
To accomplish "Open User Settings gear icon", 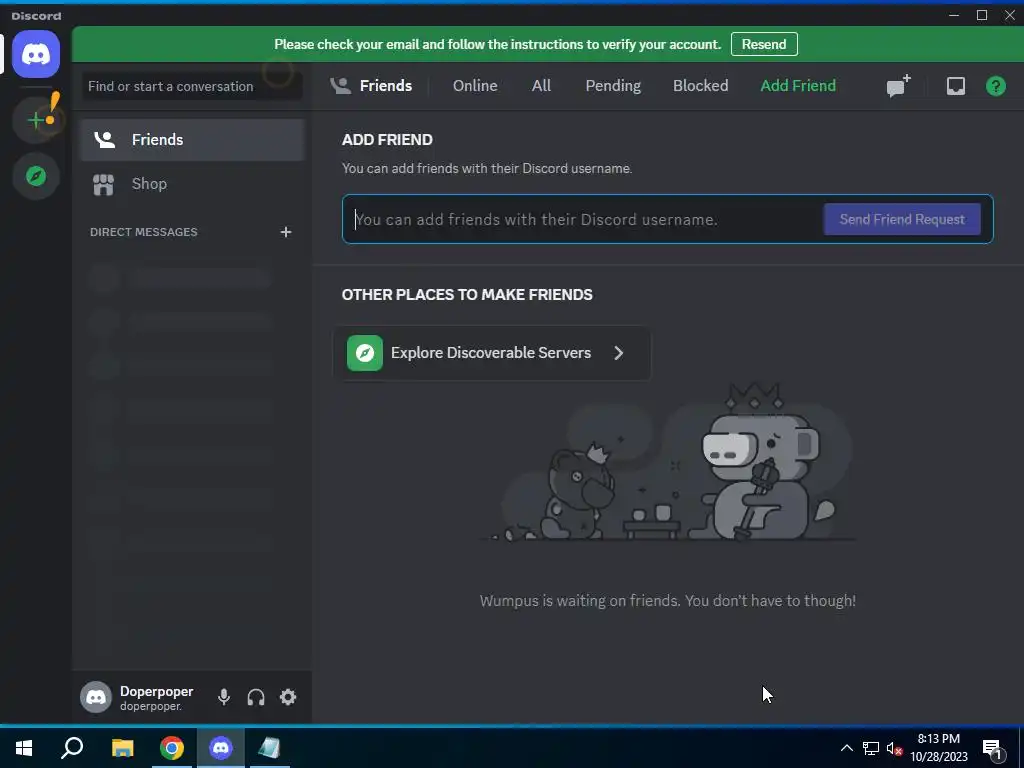I will click(288, 697).
